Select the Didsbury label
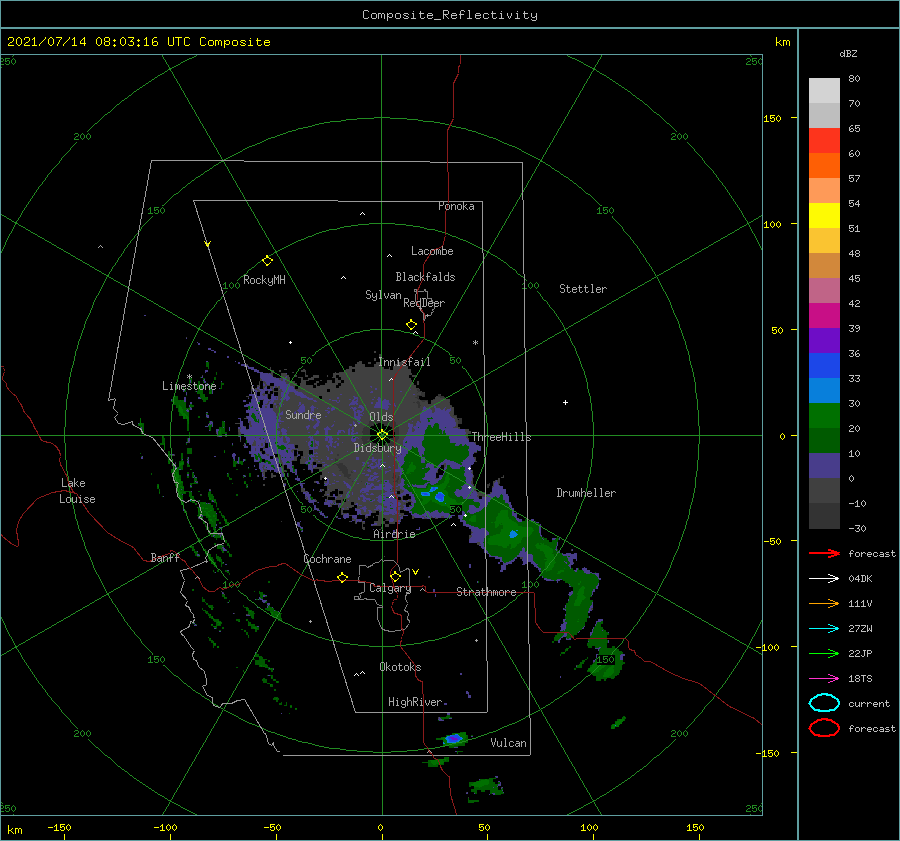 [377, 448]
